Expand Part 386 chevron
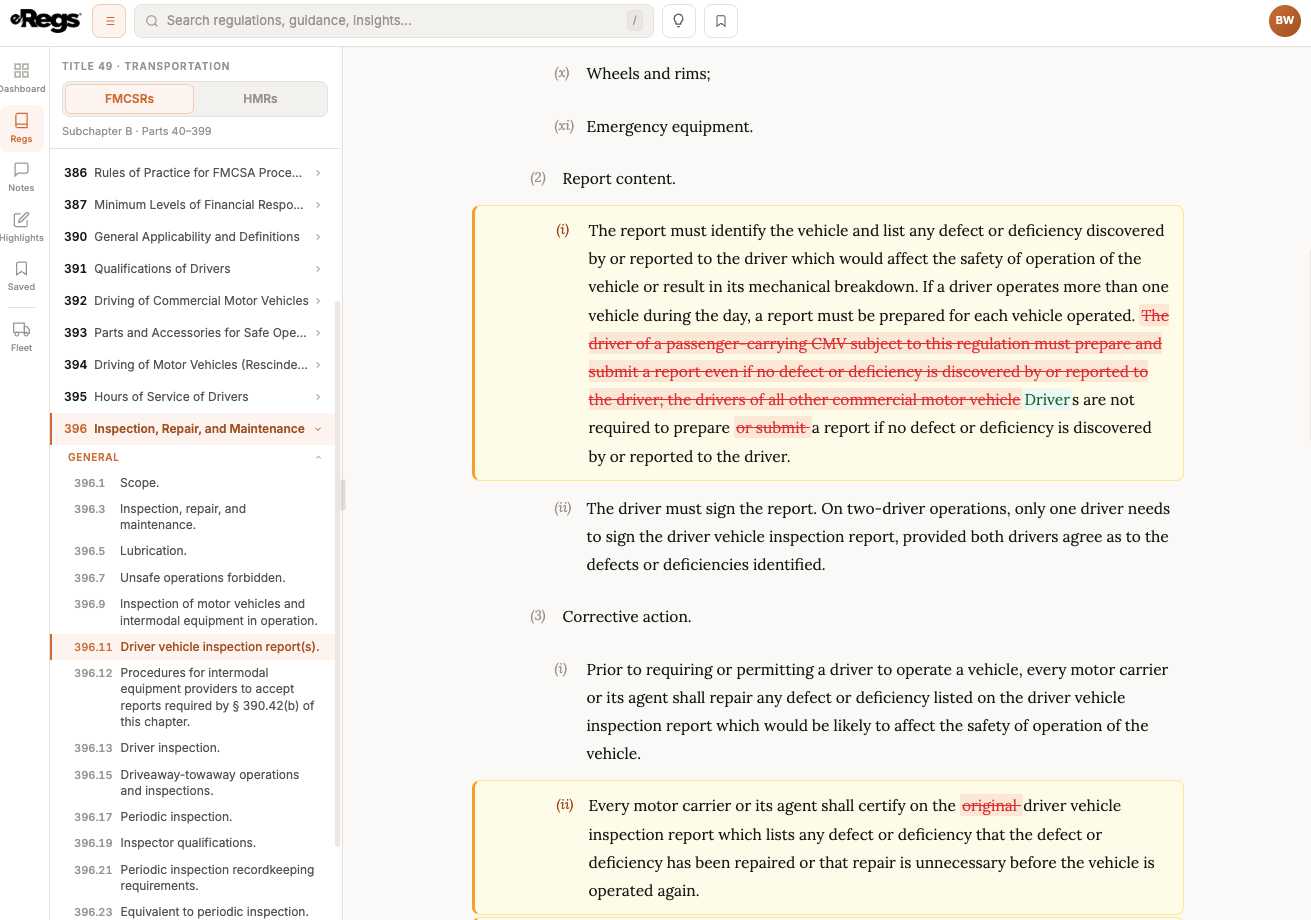The image size is (1311, 920). click(x=318, y=173)
